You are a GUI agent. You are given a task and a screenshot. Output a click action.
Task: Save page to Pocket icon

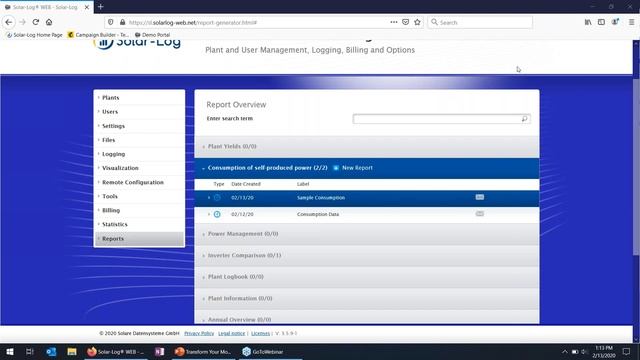(405, 22)
